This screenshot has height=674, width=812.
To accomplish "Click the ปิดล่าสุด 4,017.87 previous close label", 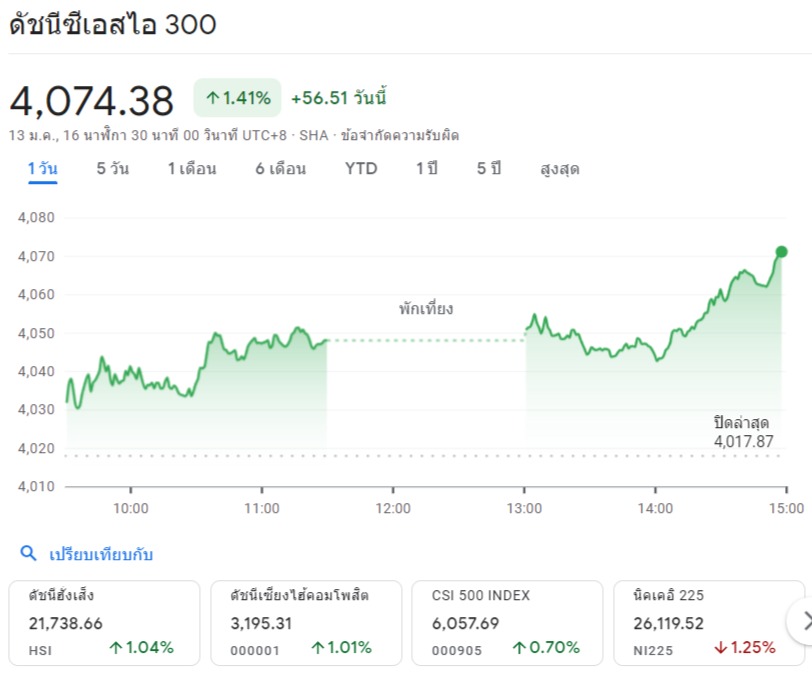I will tap(743, 431).
